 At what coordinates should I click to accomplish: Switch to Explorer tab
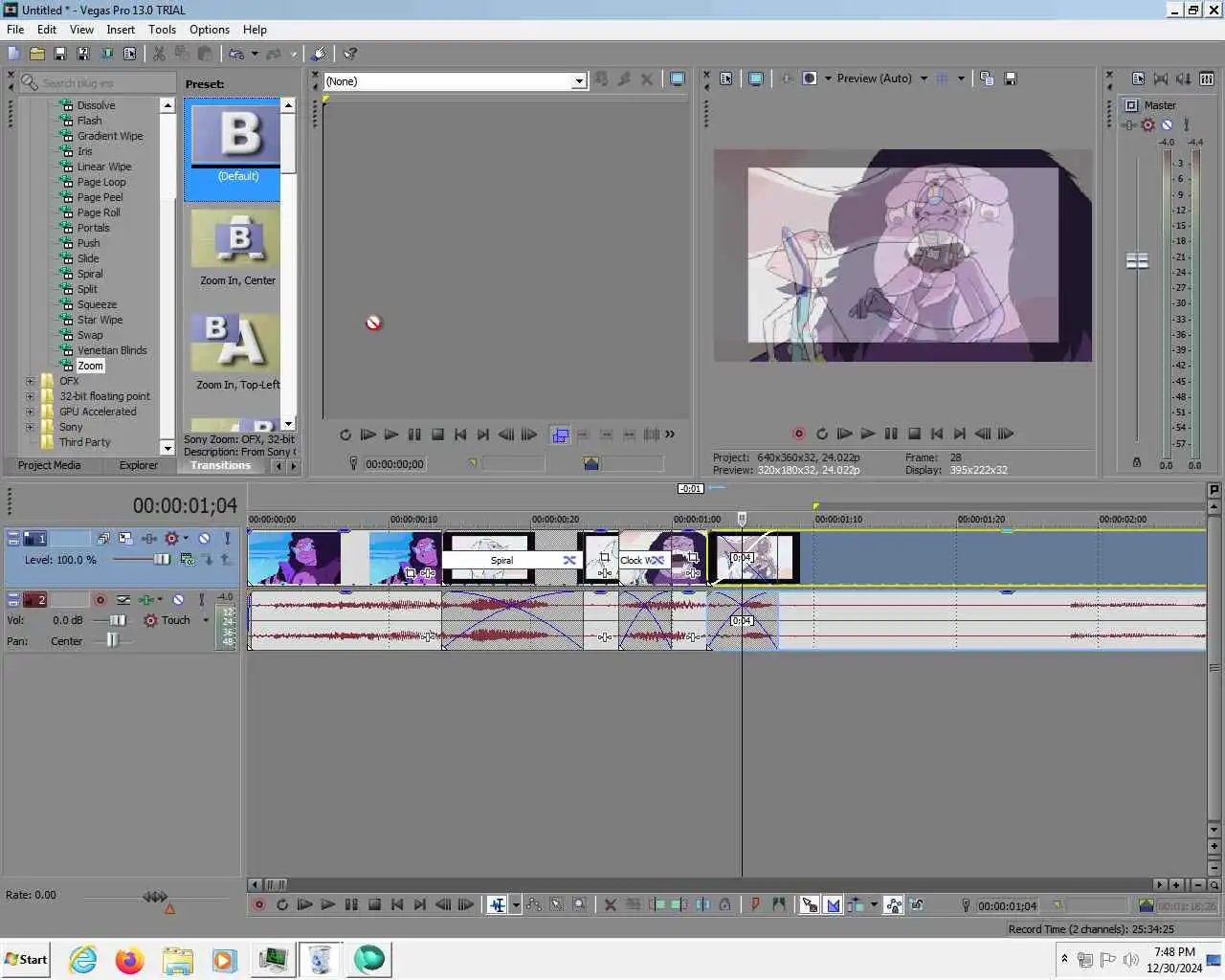click(139, 465)
